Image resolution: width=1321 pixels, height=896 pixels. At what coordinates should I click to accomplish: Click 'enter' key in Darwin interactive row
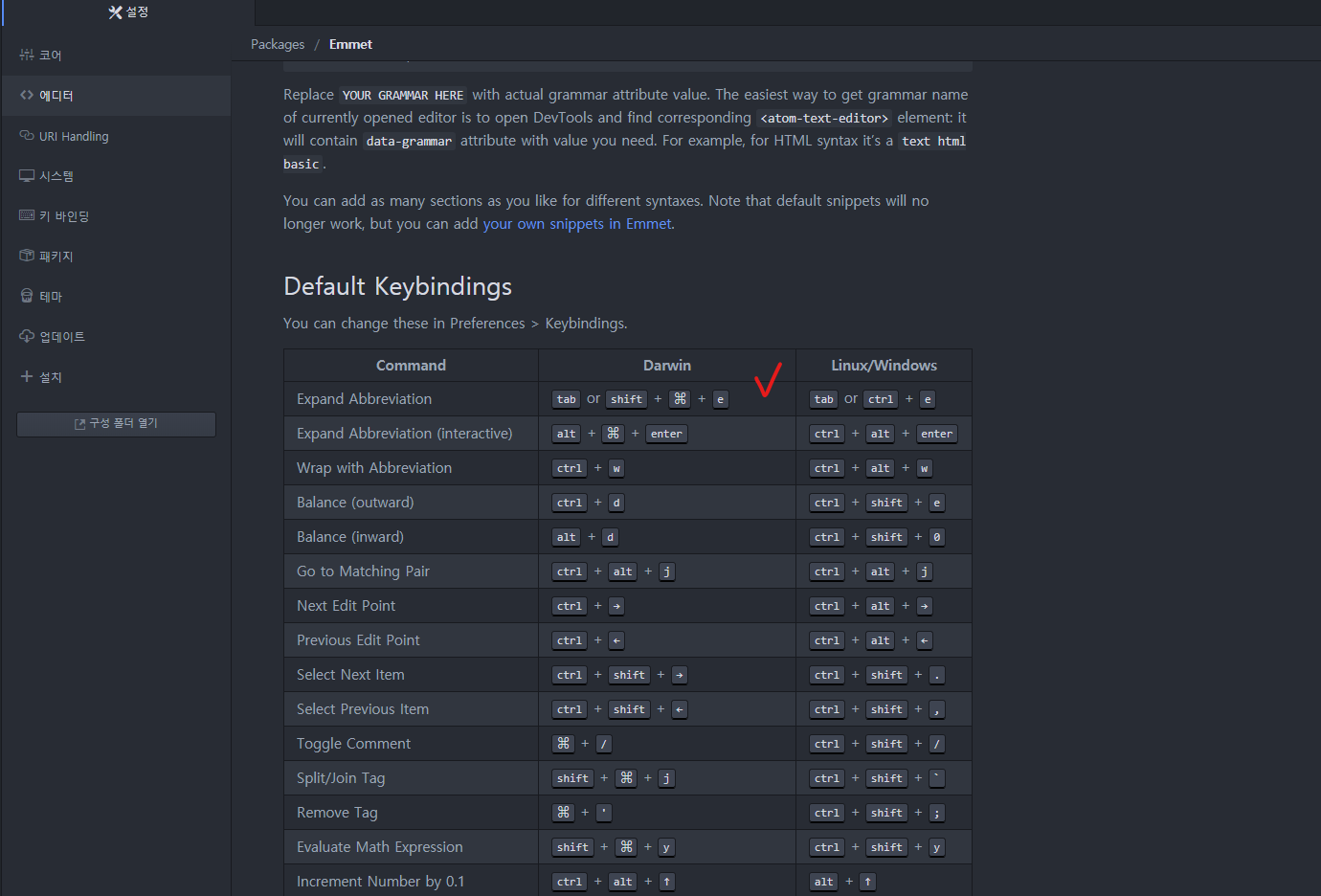click(666, 434)
